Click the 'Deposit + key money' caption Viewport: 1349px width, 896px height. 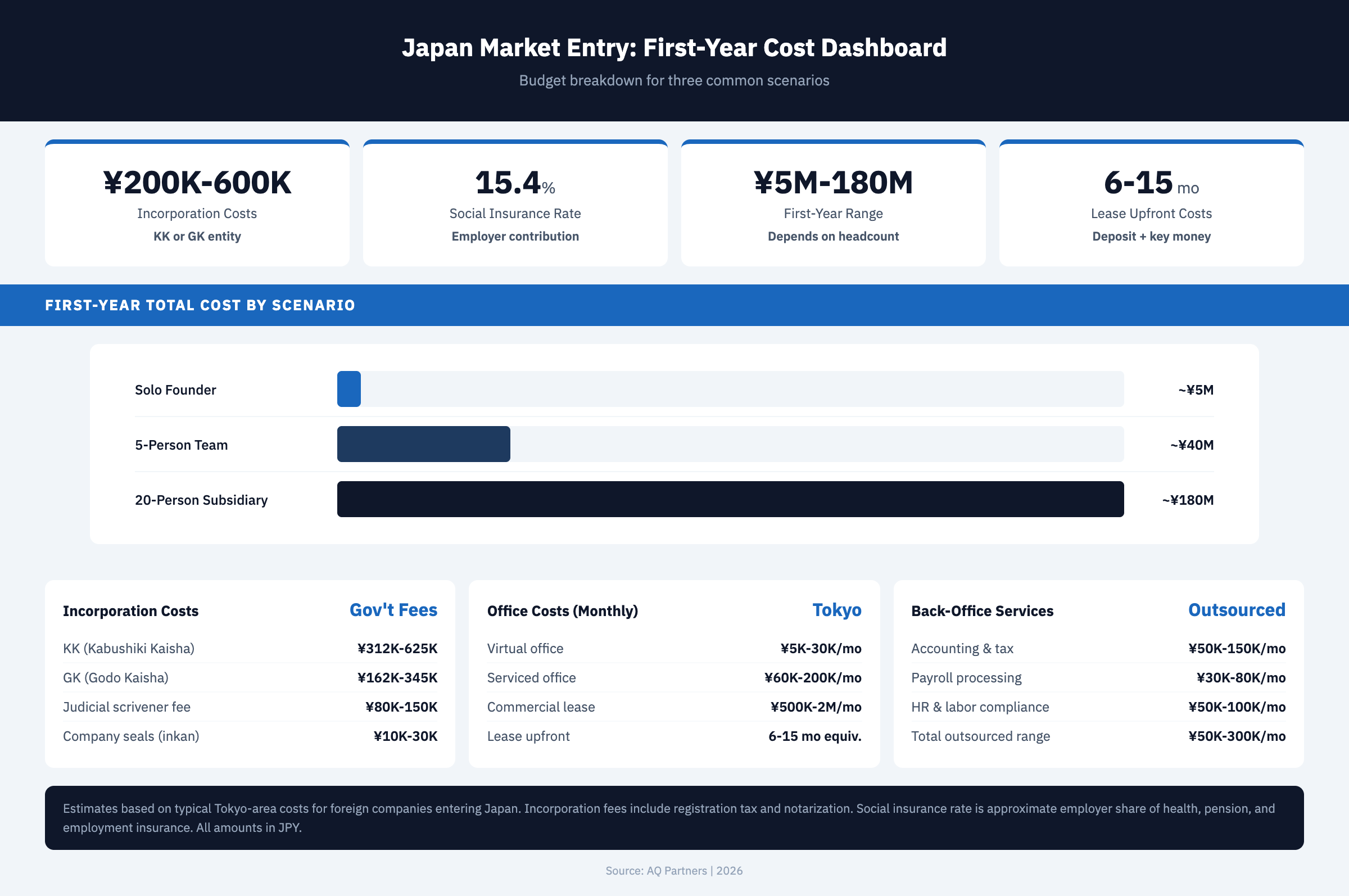pyautogui.click(x=1151, y=236)
